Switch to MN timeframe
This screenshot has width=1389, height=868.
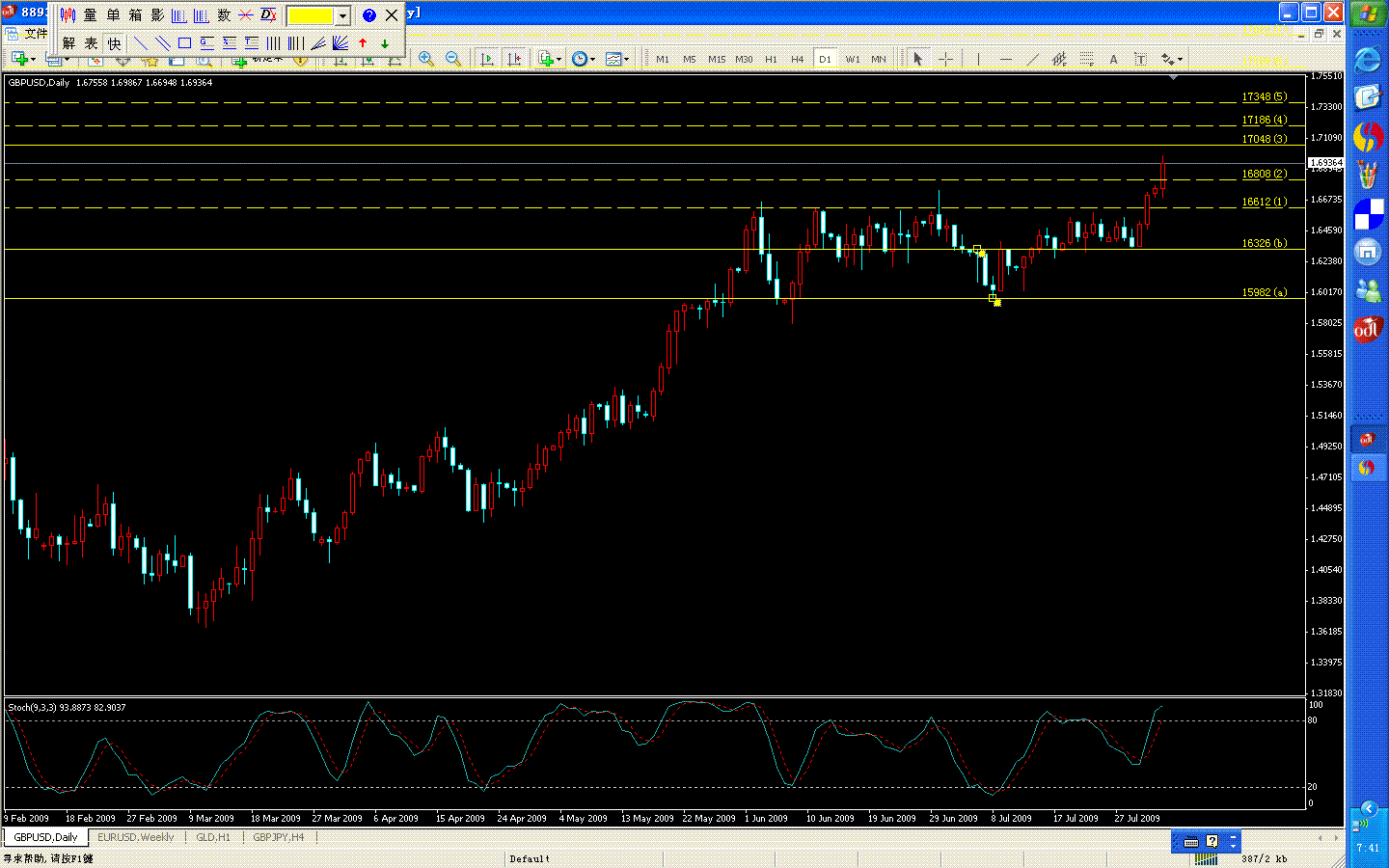pos(879,59)
